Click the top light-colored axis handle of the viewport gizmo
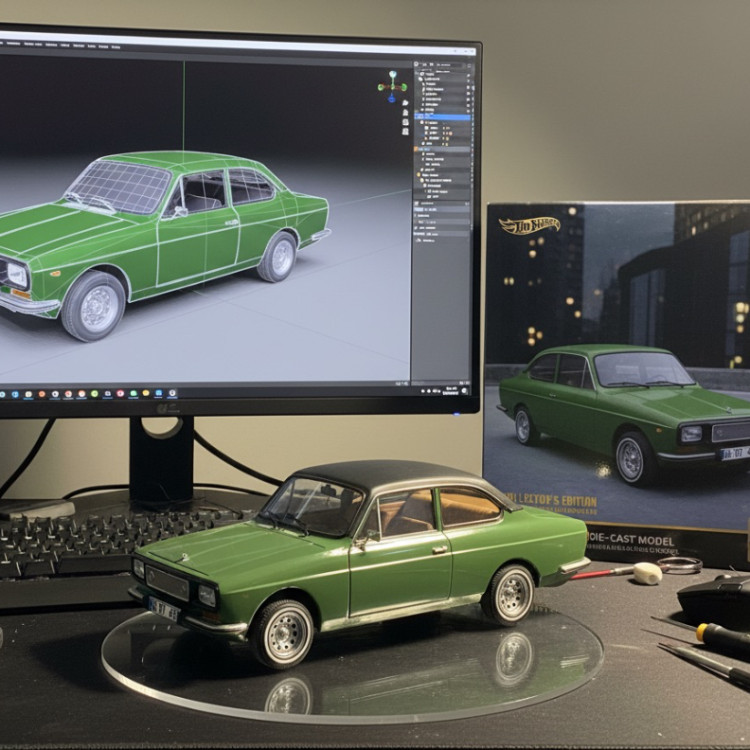Image resolution: width=750 pixels, height=750 pixels. pyautogui.click(x=392, y=74)
